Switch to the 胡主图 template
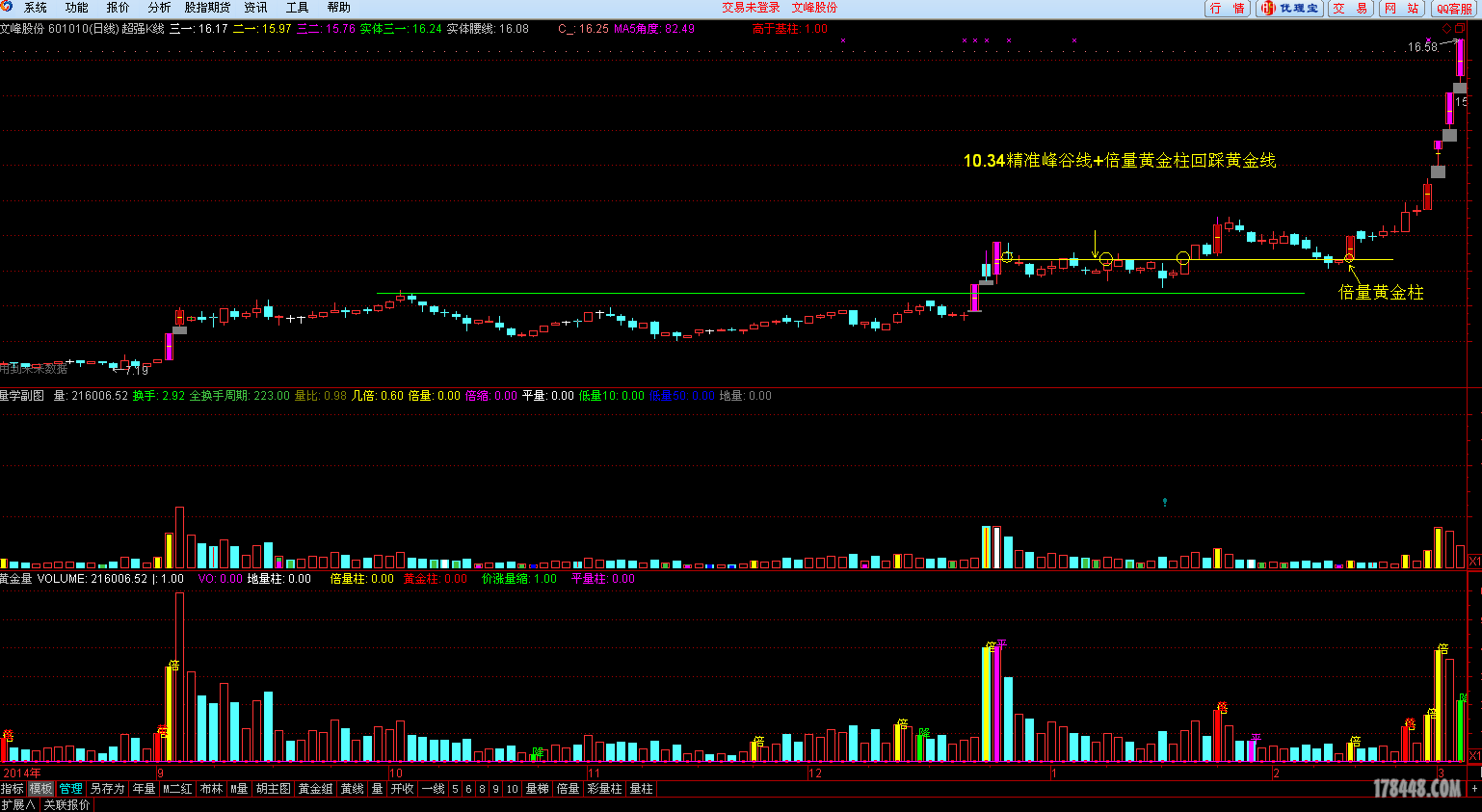The image size is (1482, 812). (x=274, y=789)
